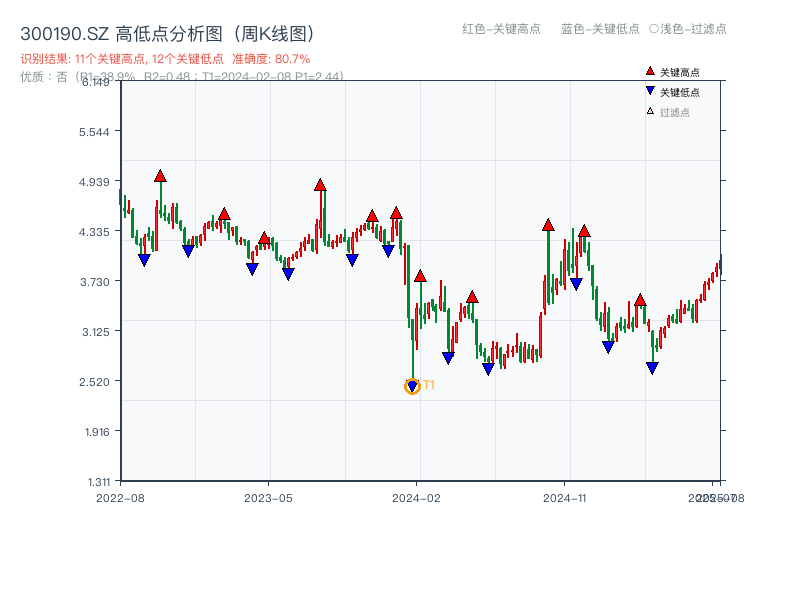
Task: Click the orange T1 label text
Action: point(429,385)
